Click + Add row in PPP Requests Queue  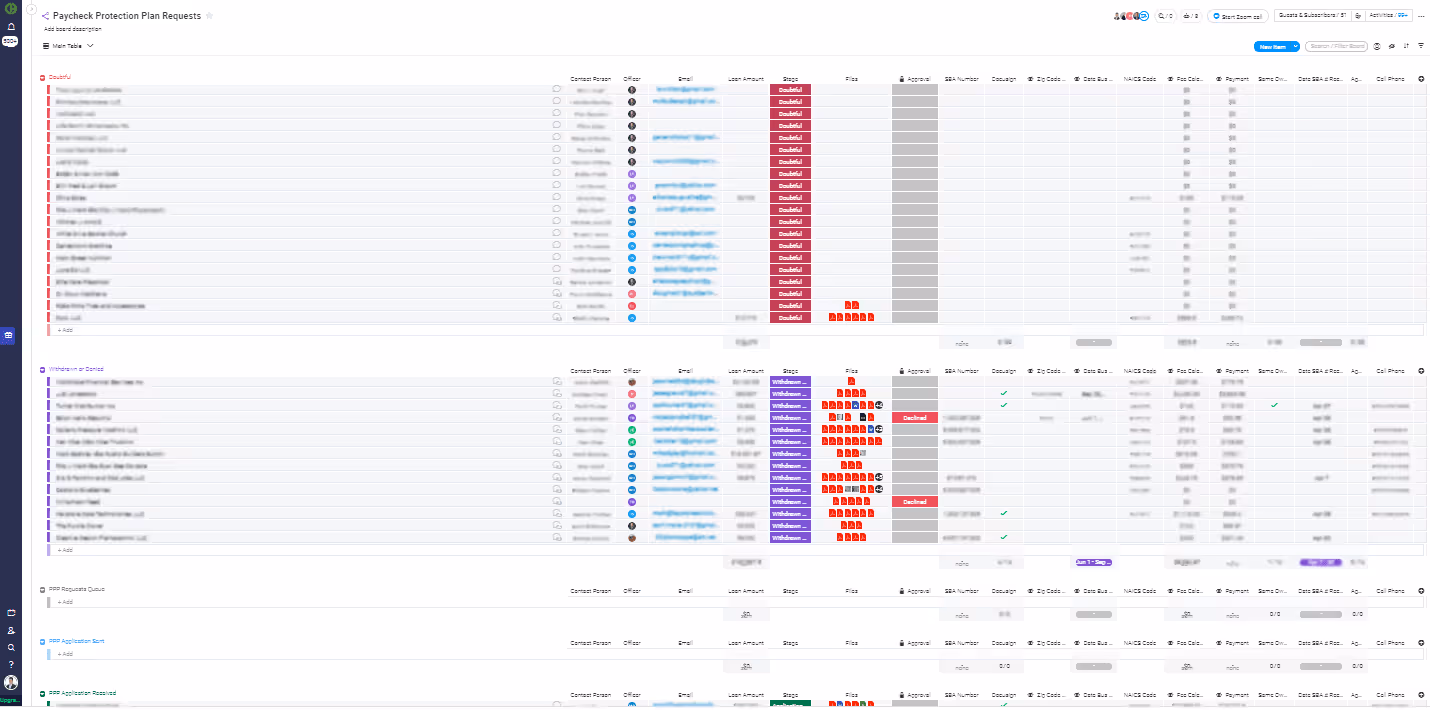[x=735, y=602]
